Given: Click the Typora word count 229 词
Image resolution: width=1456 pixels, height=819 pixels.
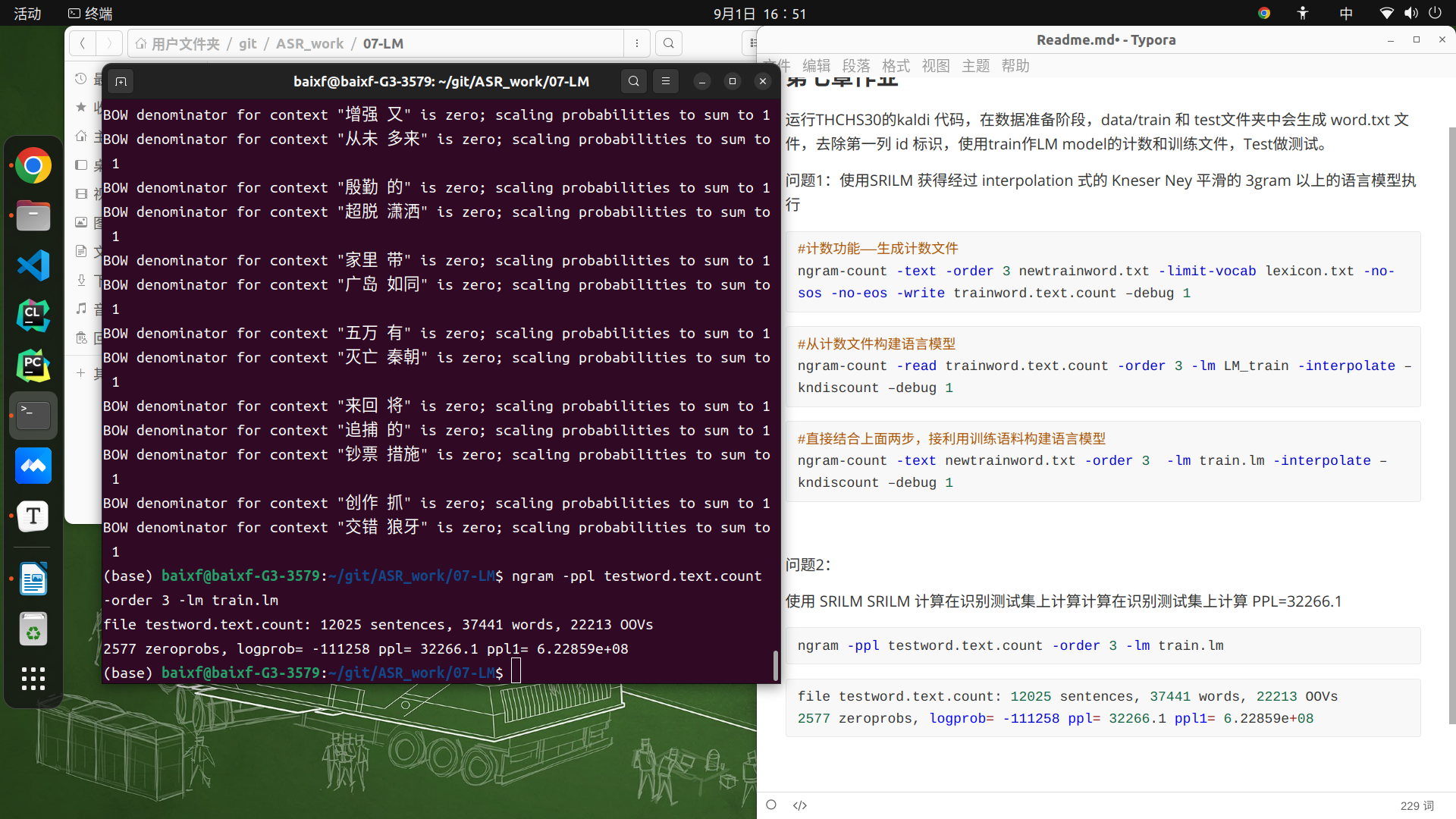Looking at the screenshot, I should point(1417,805).
